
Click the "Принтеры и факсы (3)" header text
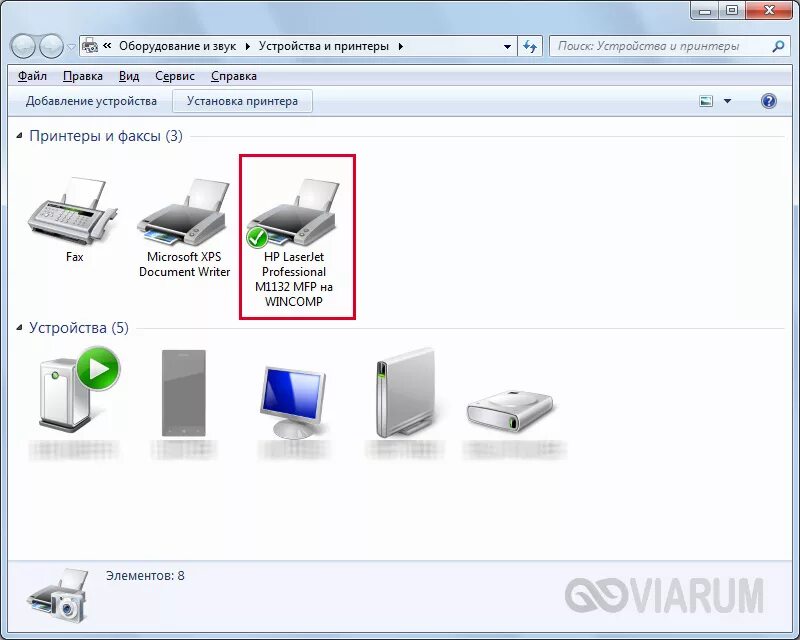pyautogui.click(x=106, y=136)
